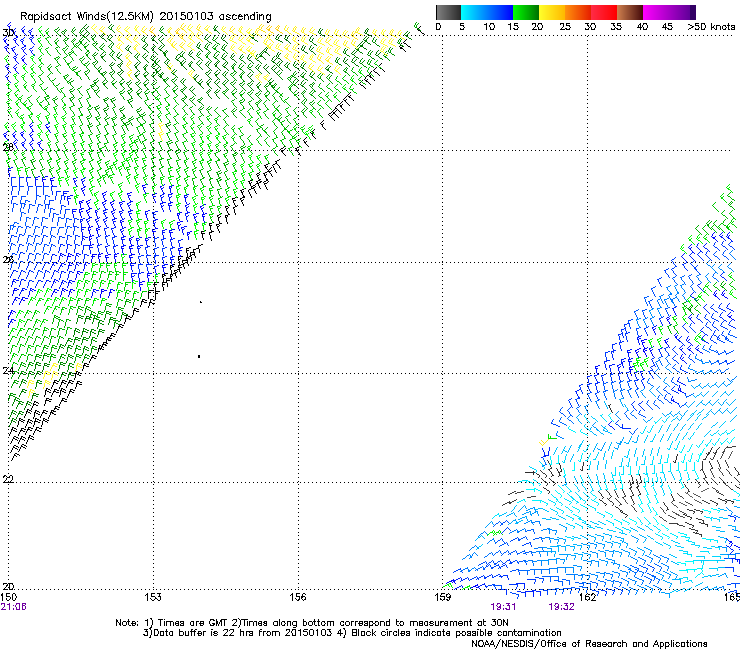Screen dimensions: 740x650
Task: Click the longitude label 153
Action: pos(153,597)
